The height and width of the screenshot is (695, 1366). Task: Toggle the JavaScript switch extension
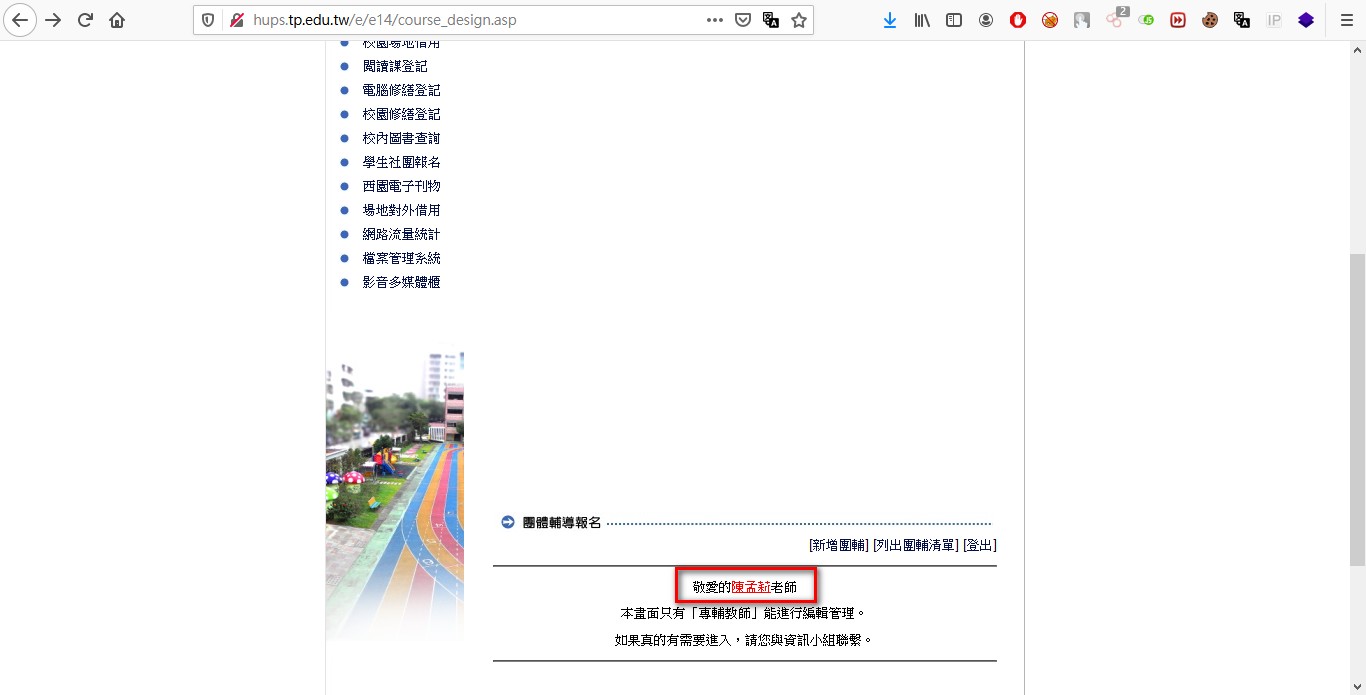(1146, 20)
